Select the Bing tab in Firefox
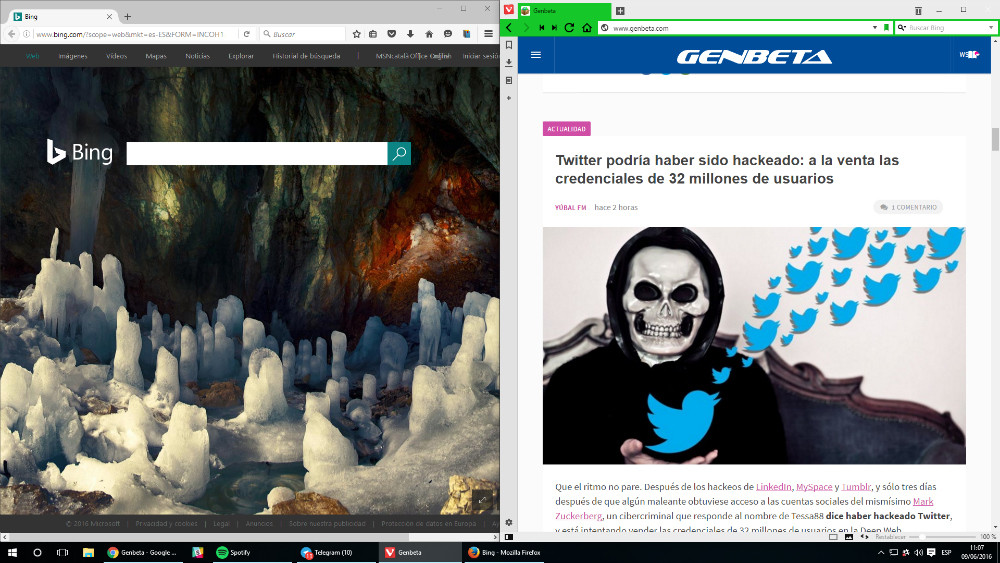1000x563 pixels. (62, 17)
